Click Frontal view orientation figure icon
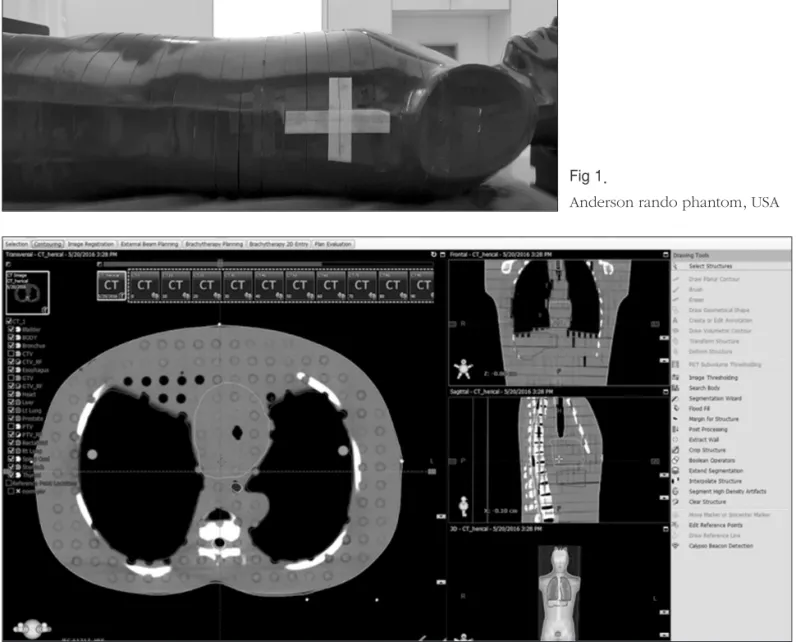 point(463,369)
